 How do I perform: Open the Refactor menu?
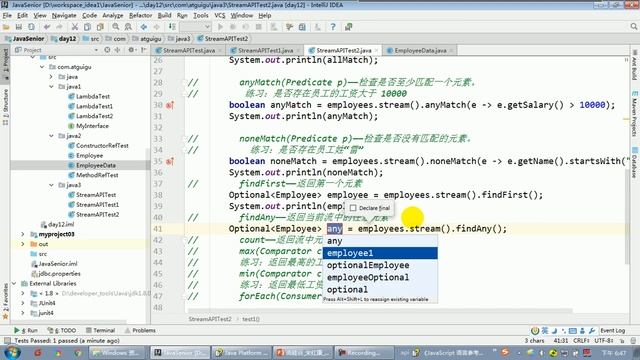[x=140, y=16]
